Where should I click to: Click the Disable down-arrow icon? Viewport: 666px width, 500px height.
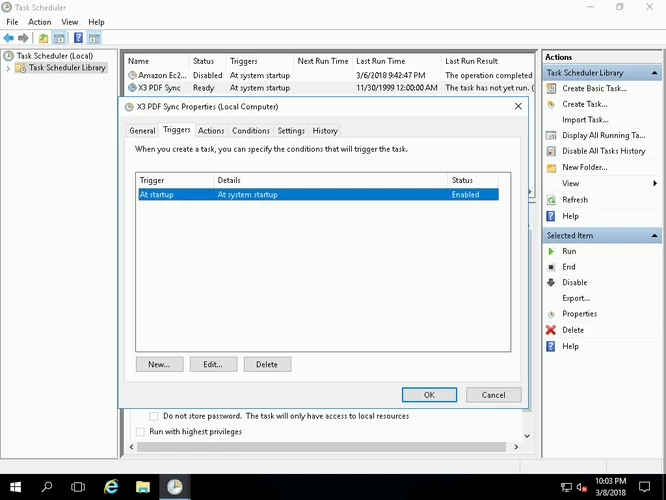point(551,282)
